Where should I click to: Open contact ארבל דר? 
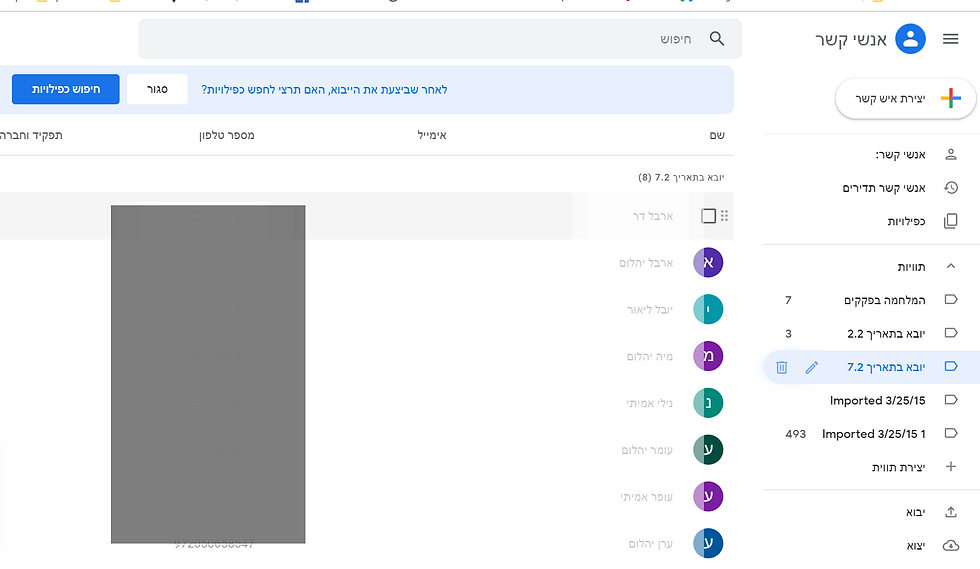[x=652, y=216]
